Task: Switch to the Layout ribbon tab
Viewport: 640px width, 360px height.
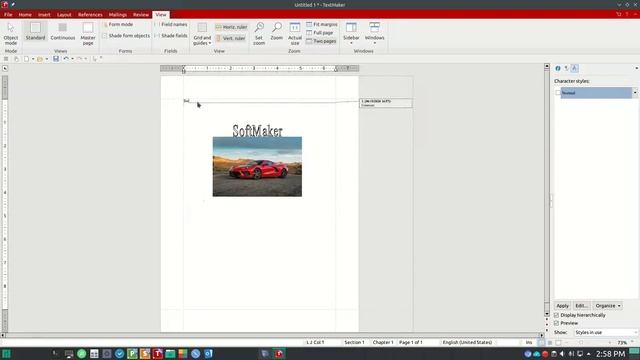Action: coord(64,15)
